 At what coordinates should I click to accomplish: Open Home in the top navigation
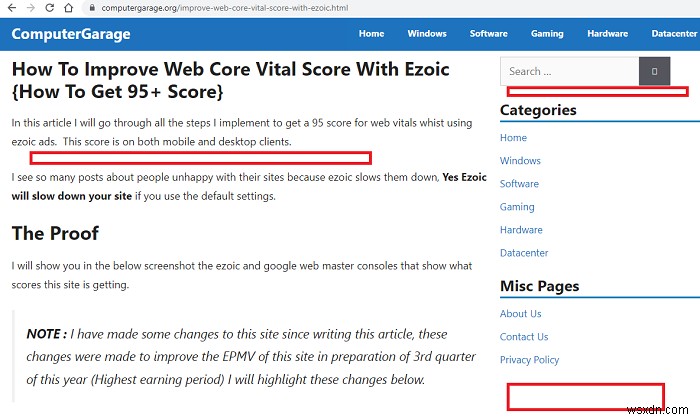pyautogui.click(x=371, y=33)
